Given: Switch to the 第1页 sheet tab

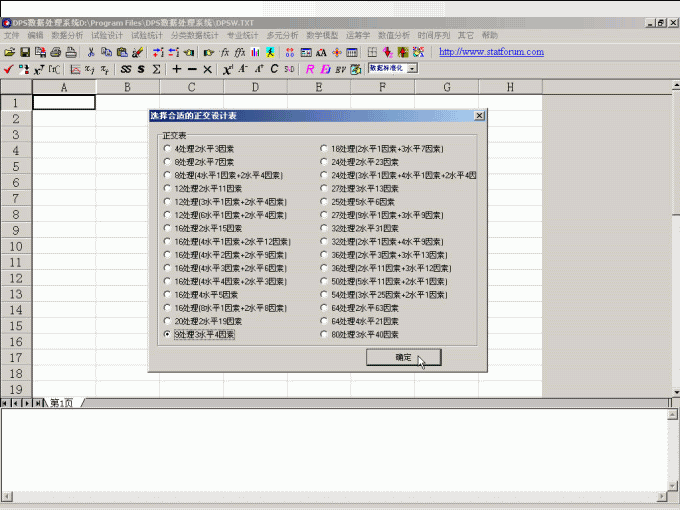Looking at the screenshot, I should [60, 403].
